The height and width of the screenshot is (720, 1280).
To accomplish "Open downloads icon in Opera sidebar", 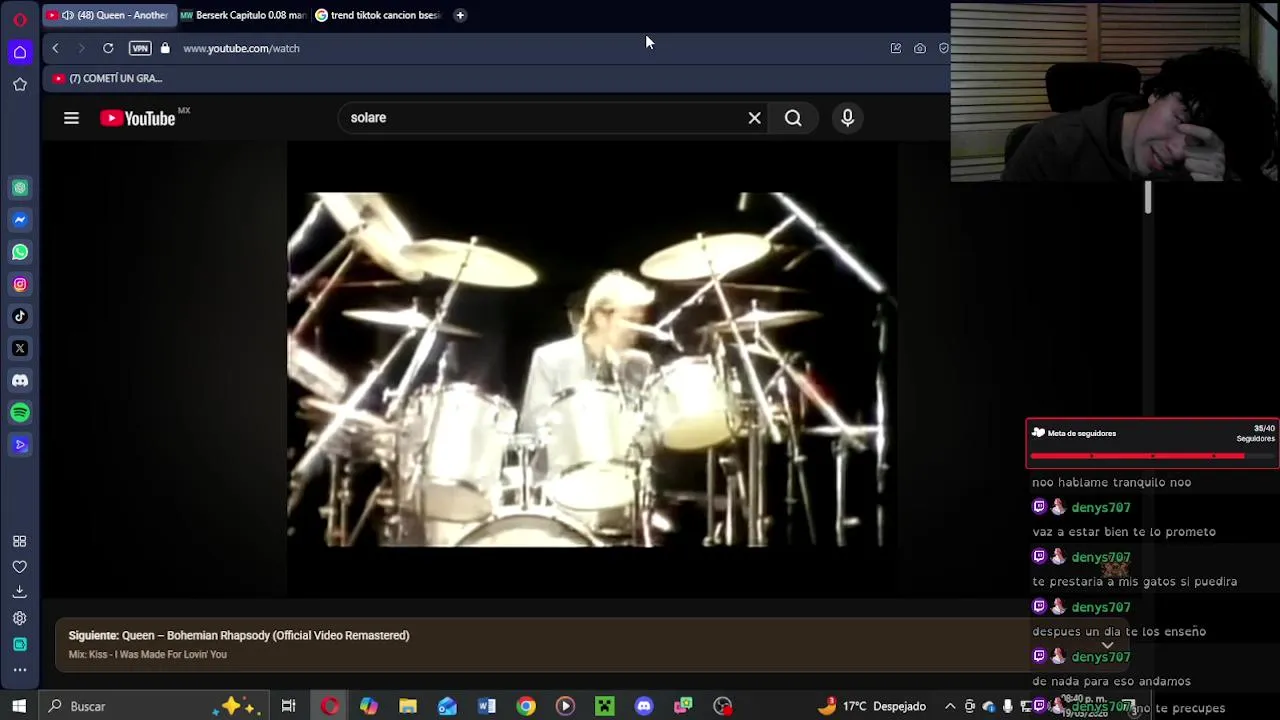I will coord(19,592).
